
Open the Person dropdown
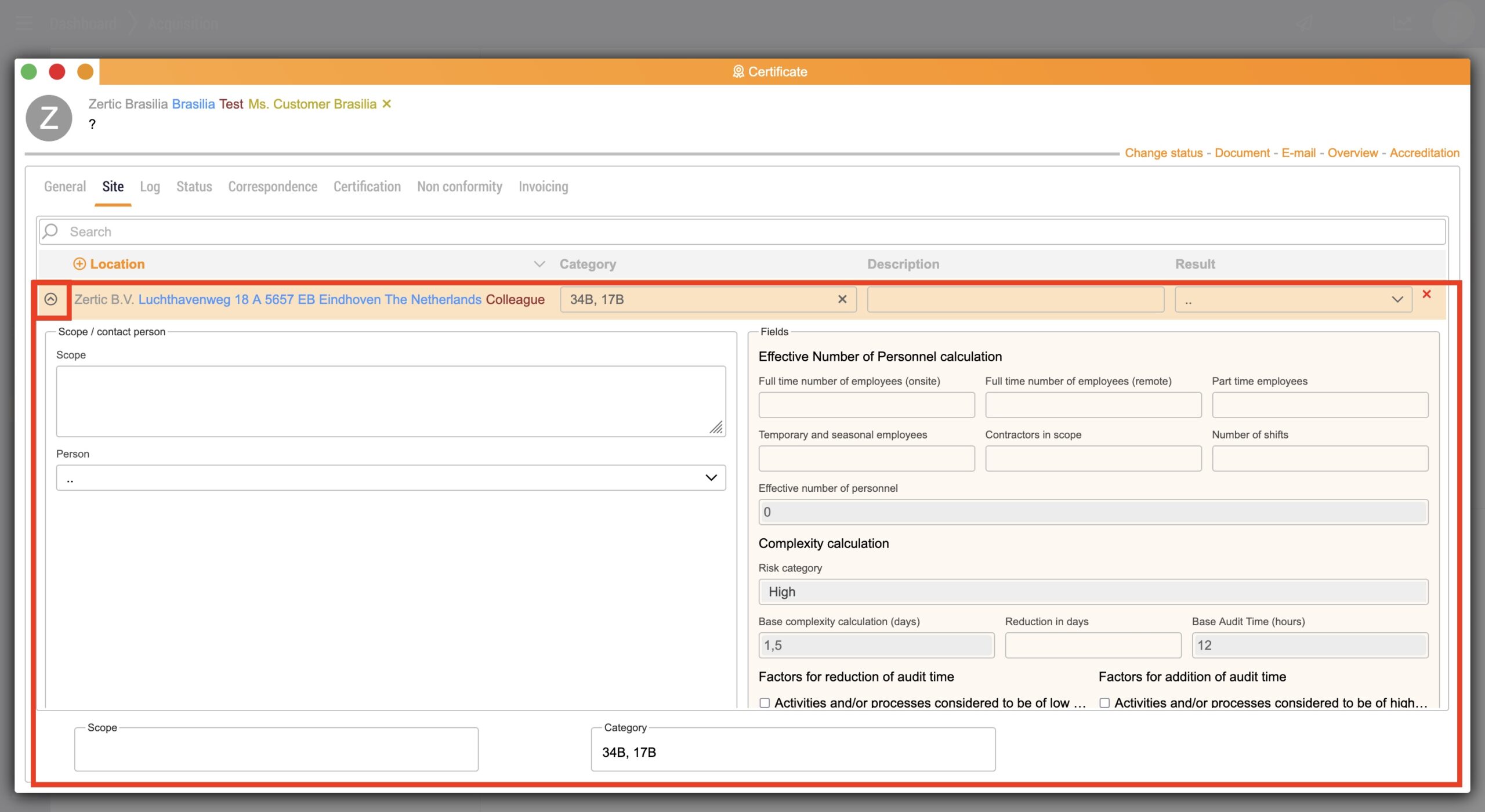pos(390,478)
